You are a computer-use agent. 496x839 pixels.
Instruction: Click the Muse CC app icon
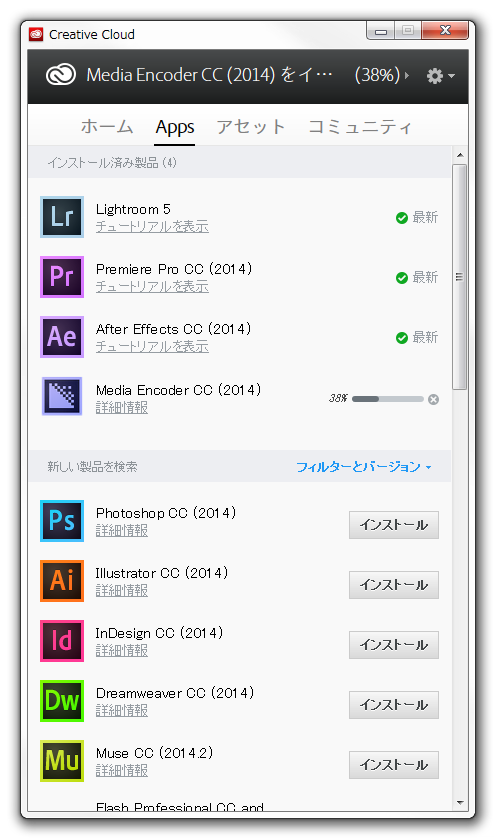[x=62, y=760]
